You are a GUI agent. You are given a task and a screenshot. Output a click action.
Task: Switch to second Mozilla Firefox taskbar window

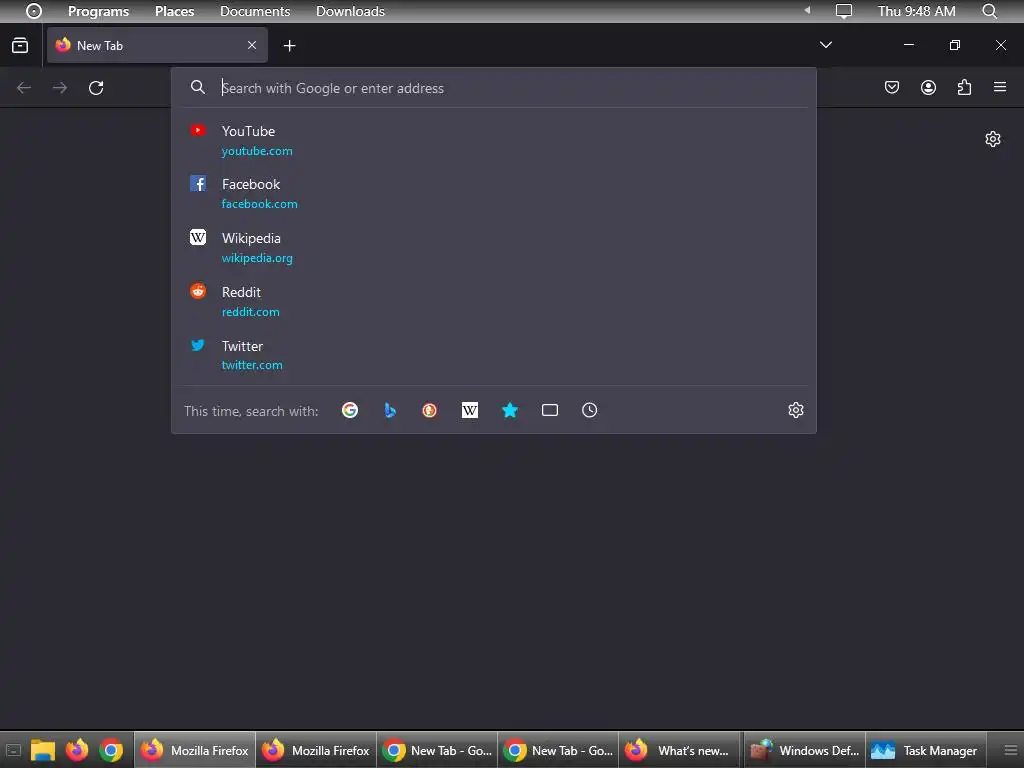315,750
